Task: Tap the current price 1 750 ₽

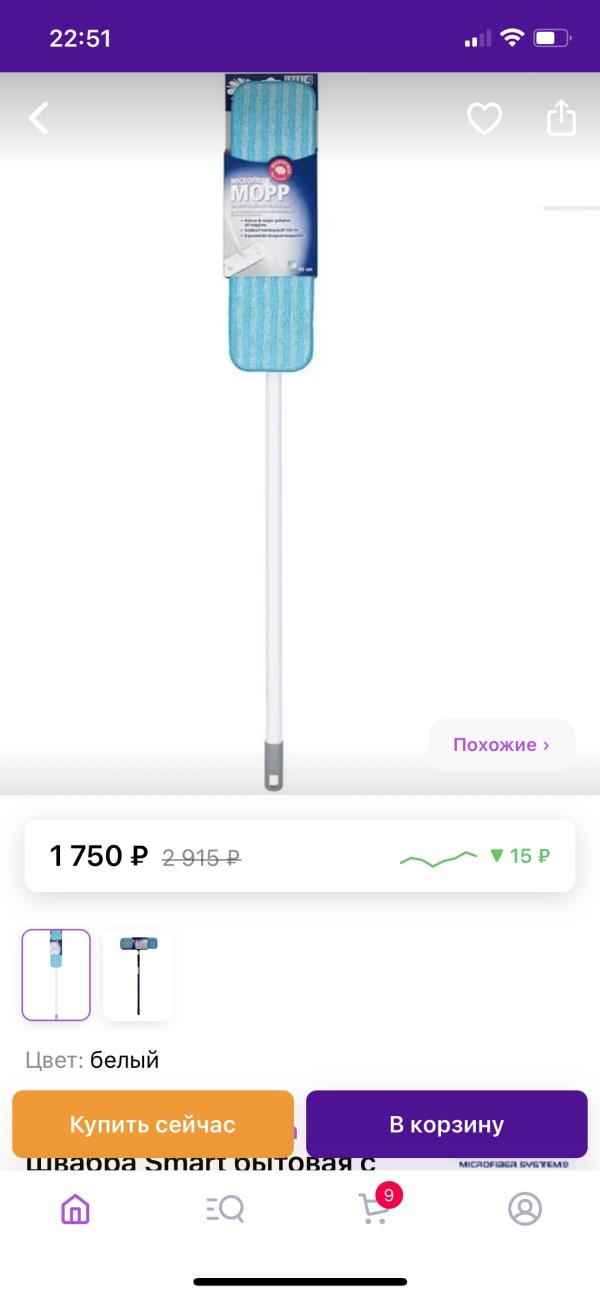Action: click(x=99, y=856)
